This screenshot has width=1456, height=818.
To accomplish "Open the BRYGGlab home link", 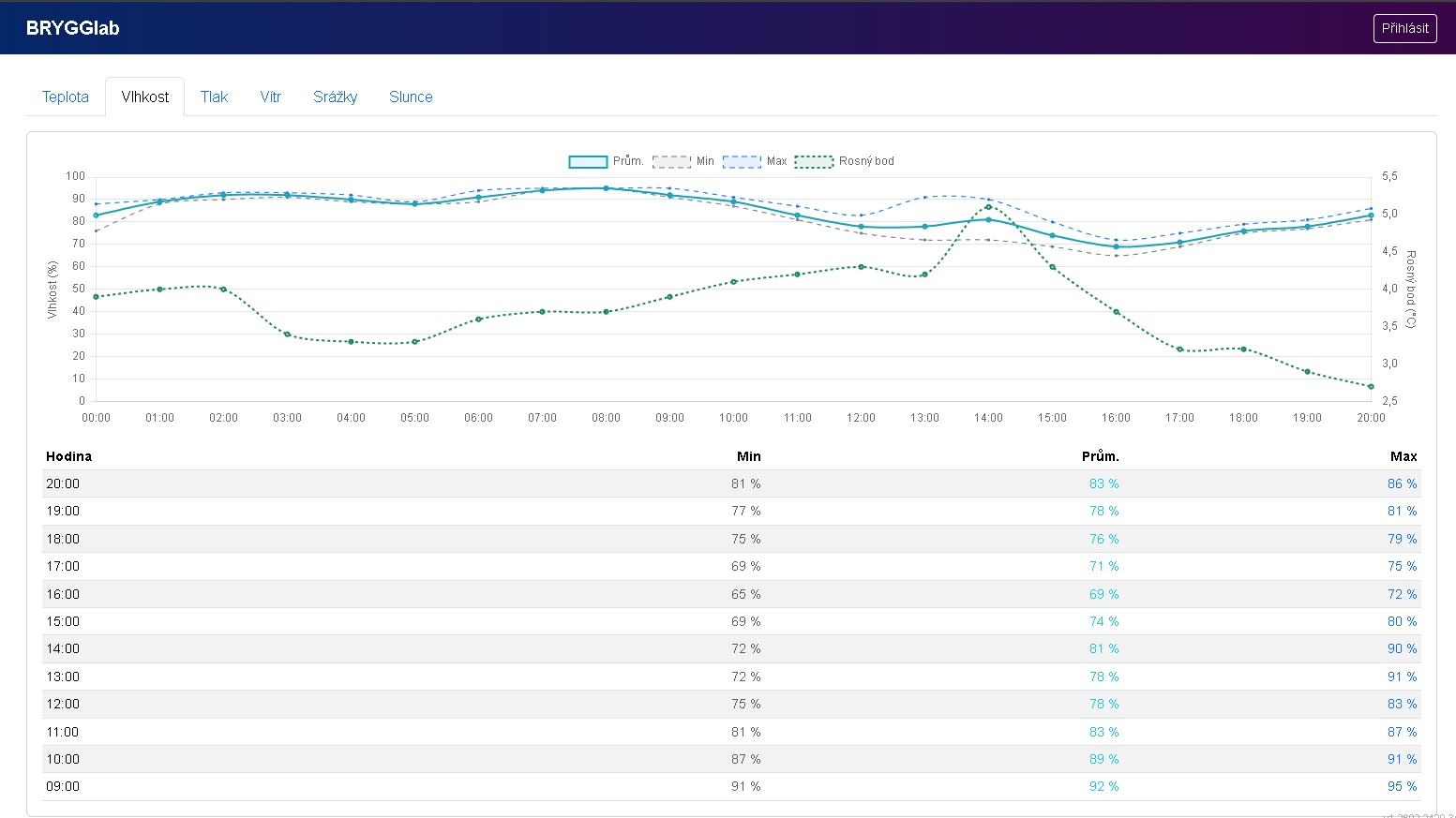I will 73,28.
